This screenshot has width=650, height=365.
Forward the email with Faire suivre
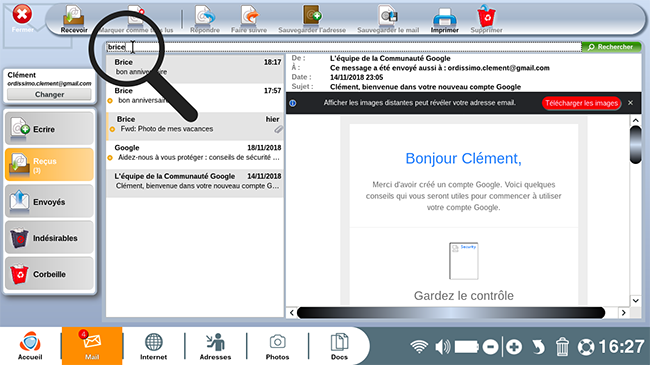pyautogui.click(x=249, y=19)
